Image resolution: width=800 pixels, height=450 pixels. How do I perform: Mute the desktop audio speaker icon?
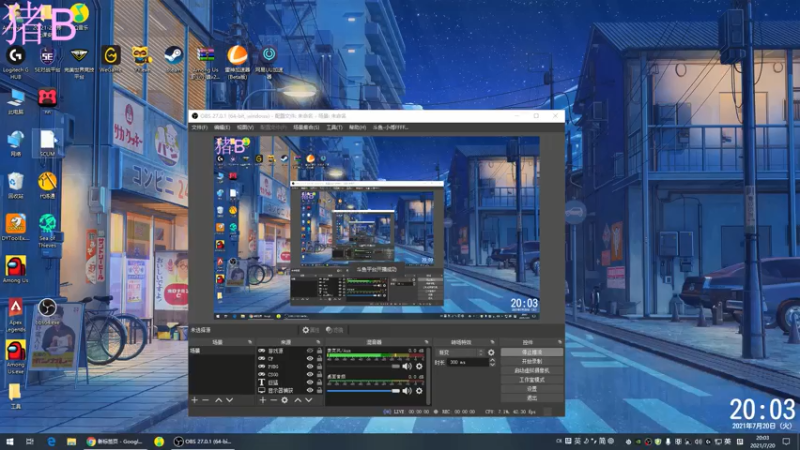[x=407, y=391]
